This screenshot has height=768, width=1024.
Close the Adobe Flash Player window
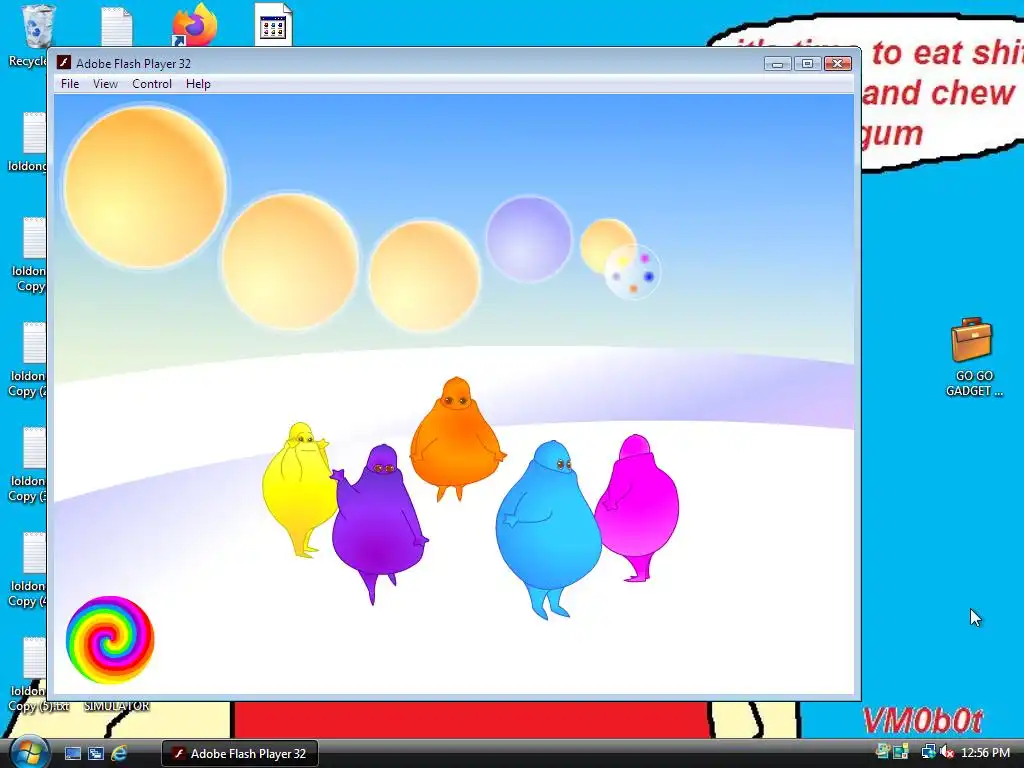(837, 63)
